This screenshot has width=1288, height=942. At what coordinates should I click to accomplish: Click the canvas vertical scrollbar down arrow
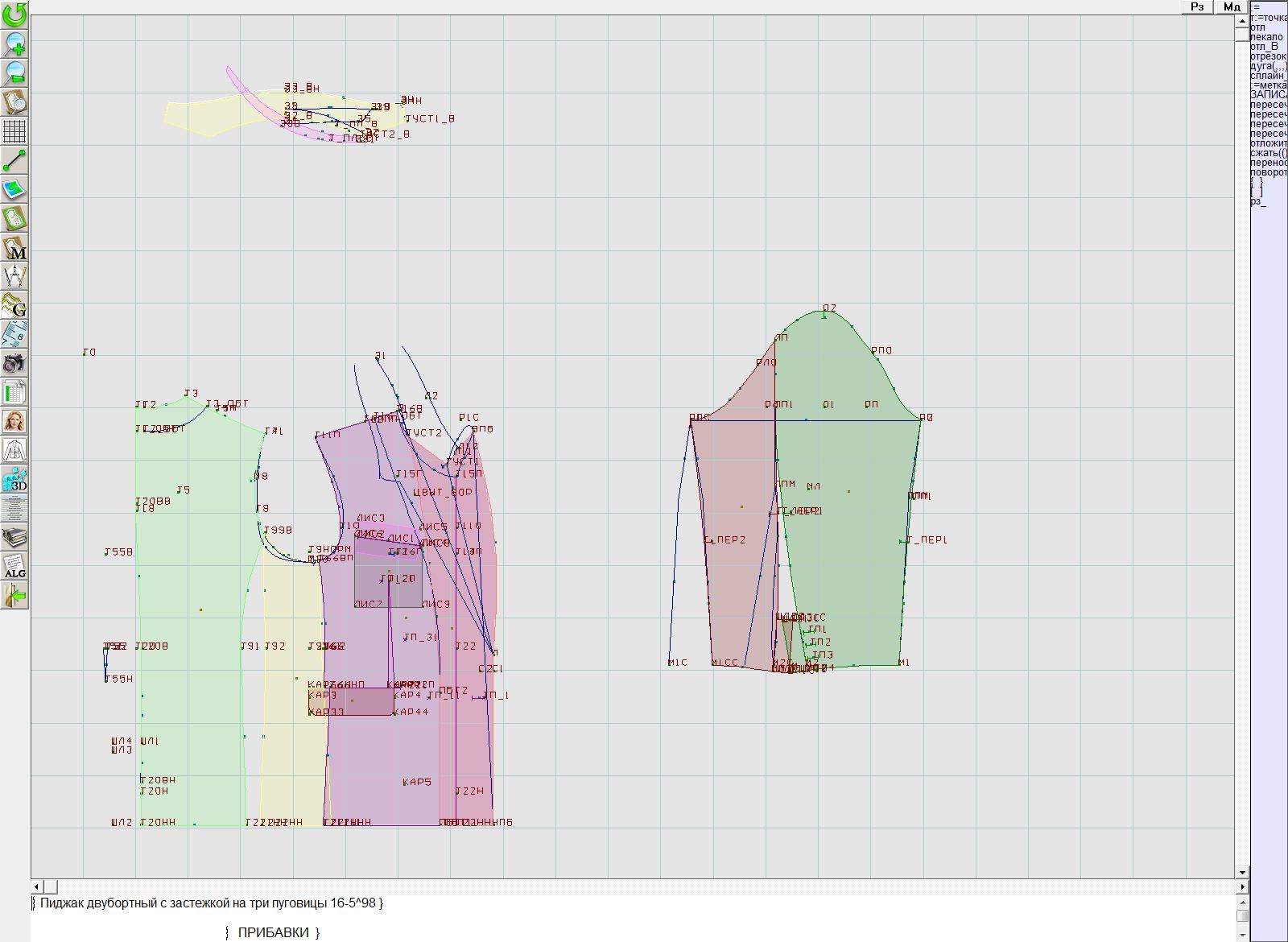pyautogui.click(x=1242, y=872)
